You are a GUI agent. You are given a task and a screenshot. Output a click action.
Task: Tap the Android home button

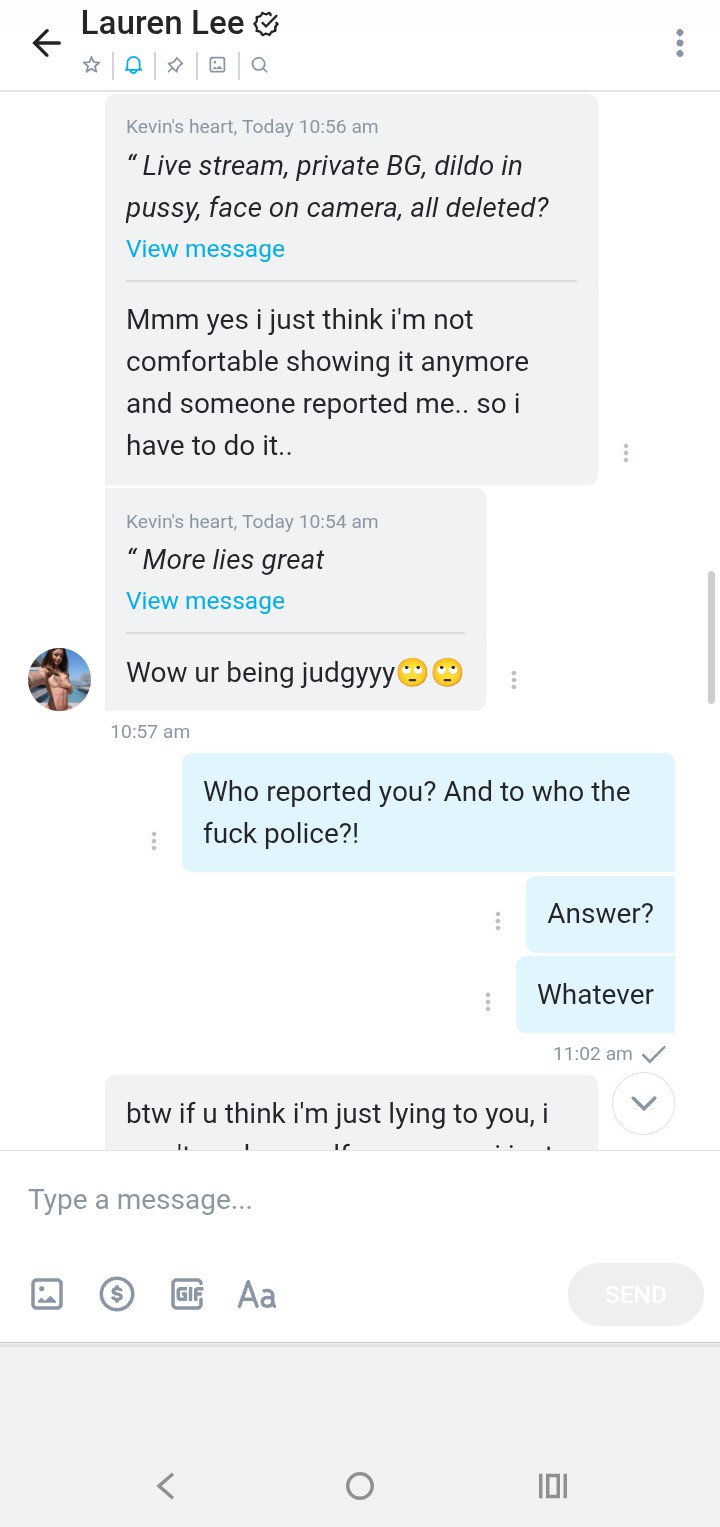click(x=359, y=1486)
